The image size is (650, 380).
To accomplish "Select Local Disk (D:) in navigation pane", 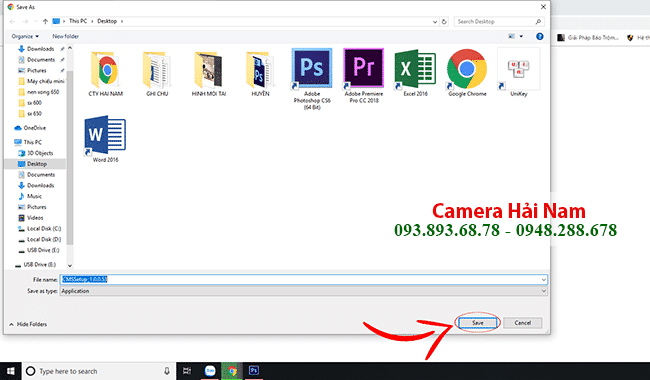I will (40, 240).
